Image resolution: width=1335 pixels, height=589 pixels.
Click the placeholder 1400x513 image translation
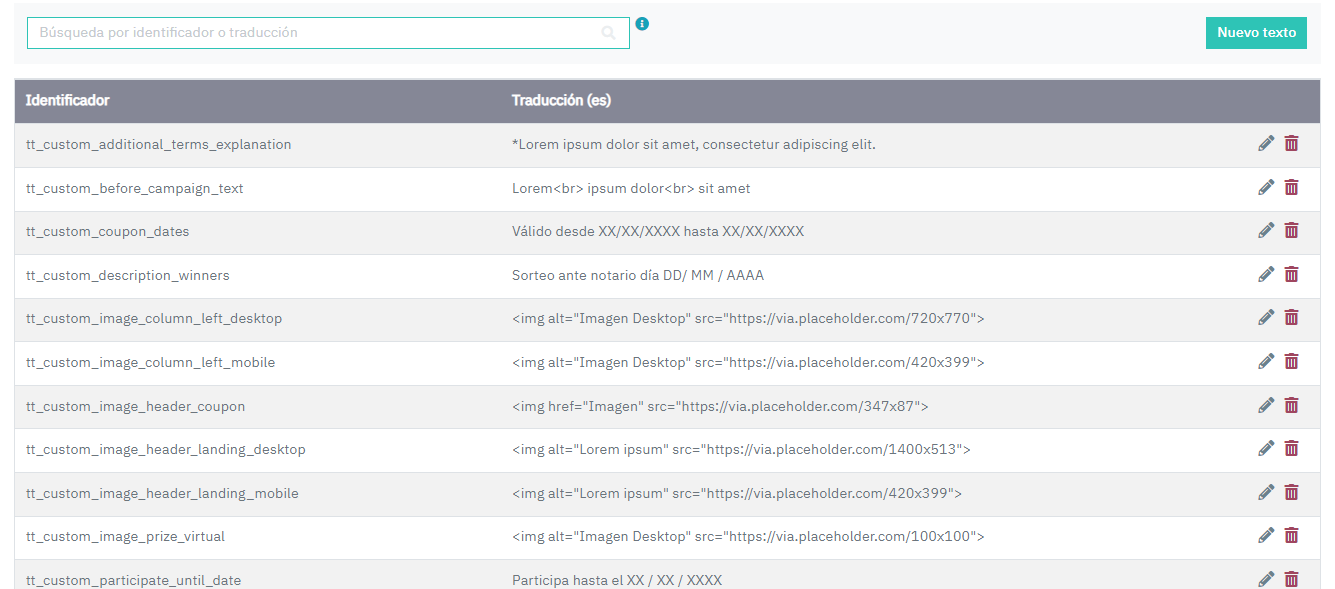point(741,450)
